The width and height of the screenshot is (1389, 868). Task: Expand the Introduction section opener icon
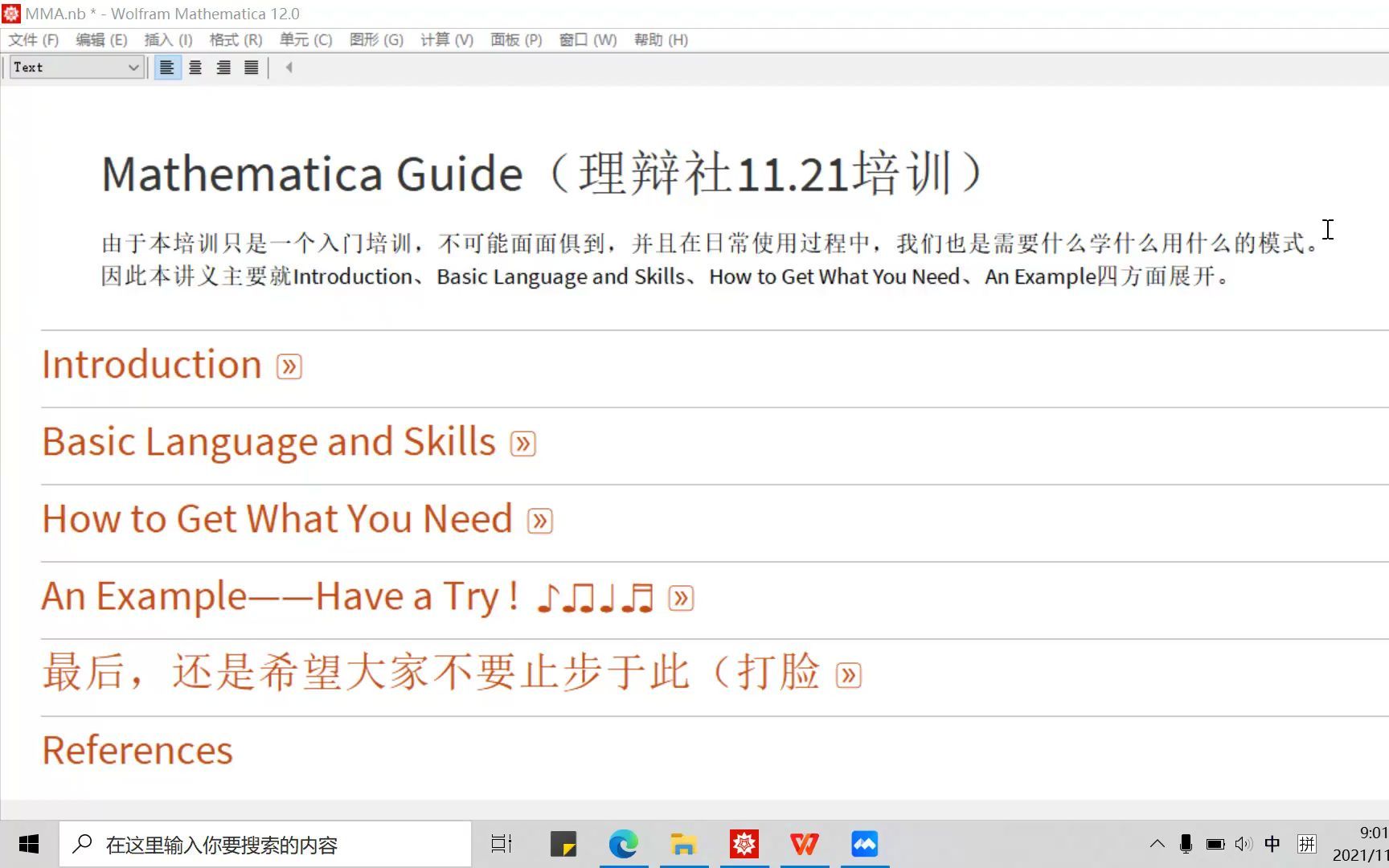pyautogui.click(x=289, y=366)
